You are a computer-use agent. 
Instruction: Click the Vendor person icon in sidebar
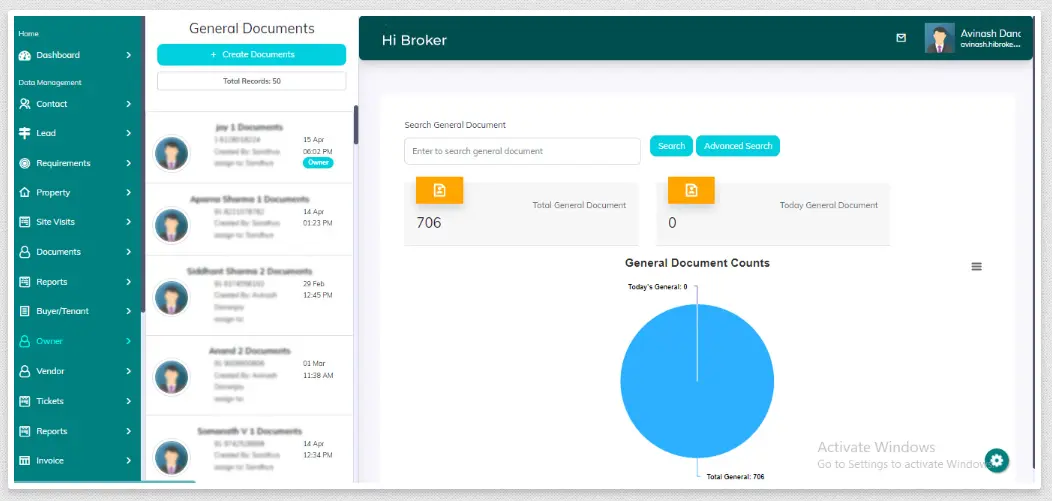tap(25, 371)
